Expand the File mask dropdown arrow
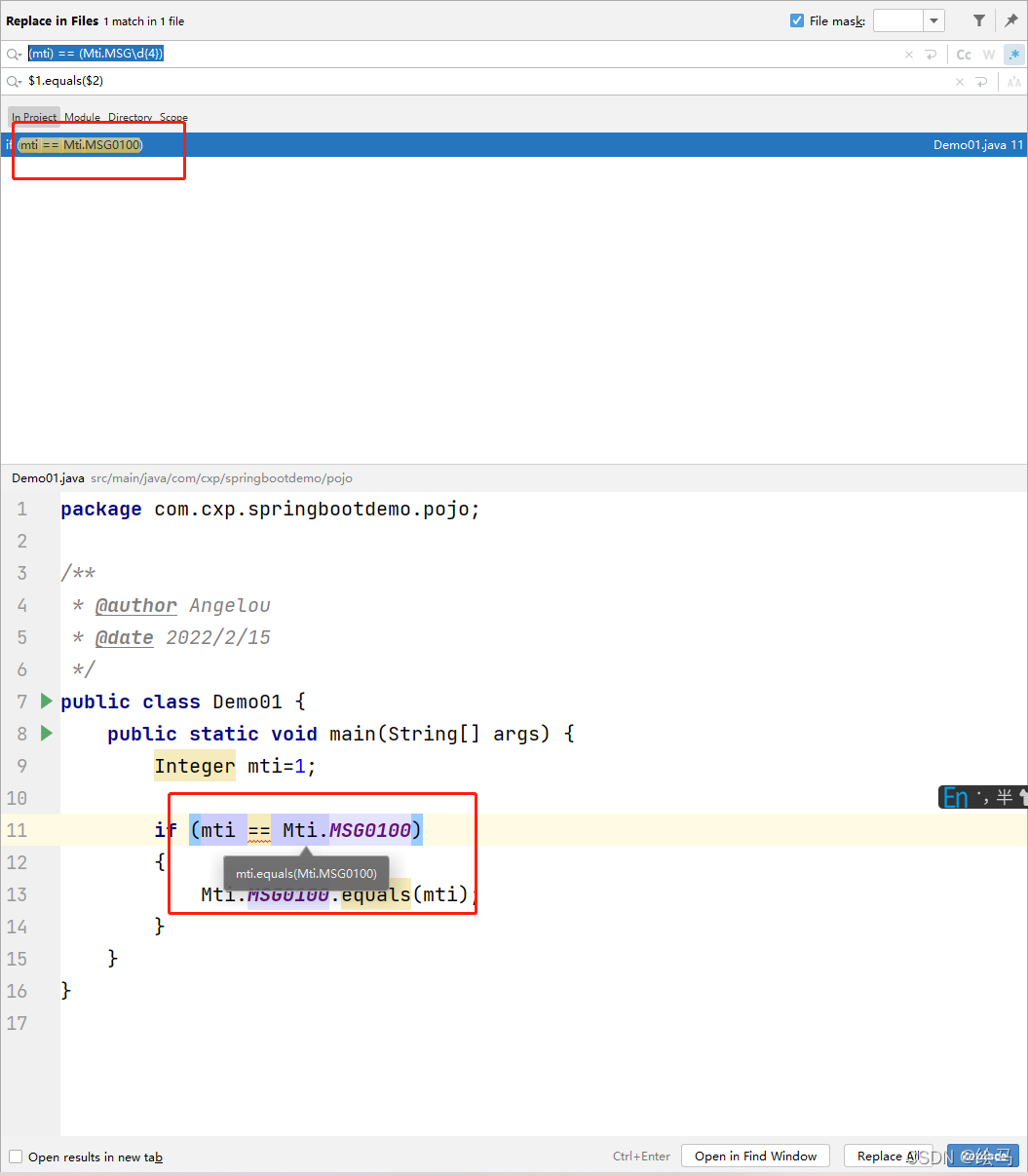The height and width of the screenshot is (1176, 1028). pos(934,20)
